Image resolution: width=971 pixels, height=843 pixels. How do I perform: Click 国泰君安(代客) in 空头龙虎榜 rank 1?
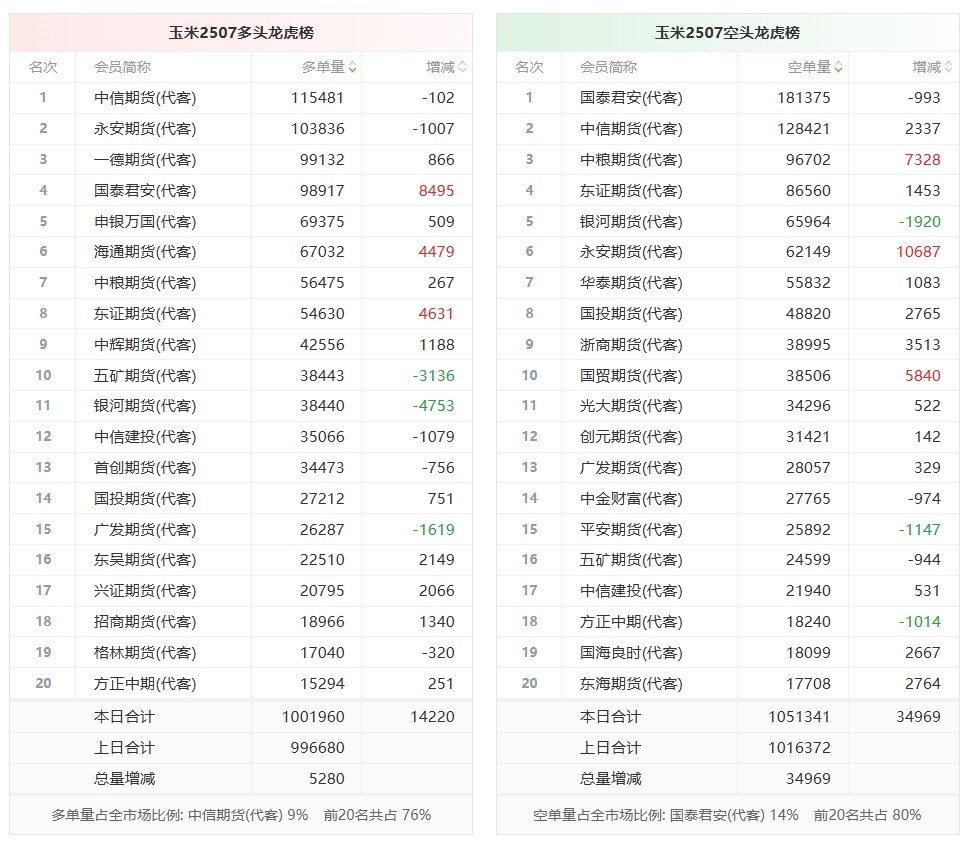(x=631, y=98)
